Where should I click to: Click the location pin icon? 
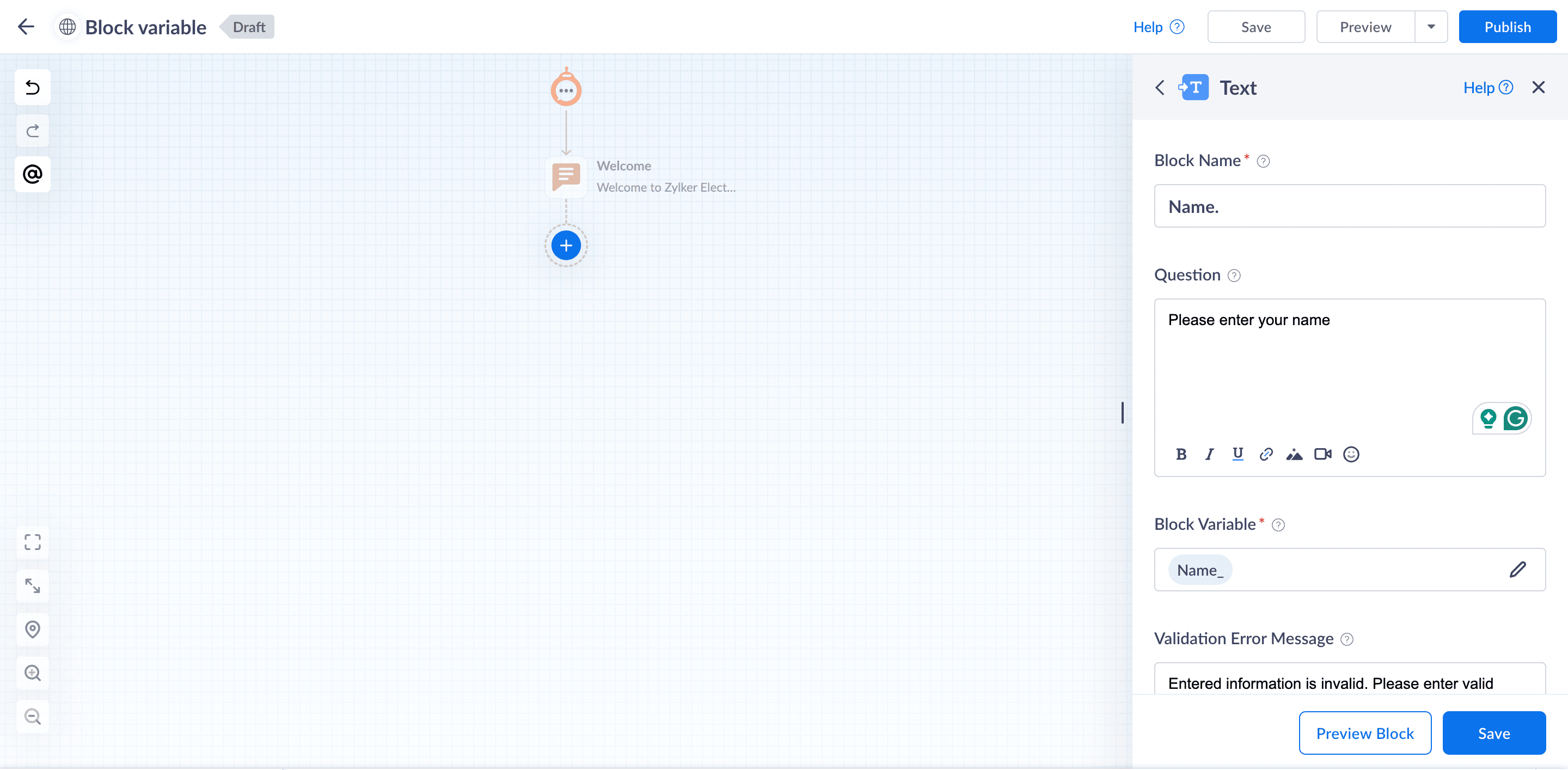pyautogui.click(x=33, y=629)
